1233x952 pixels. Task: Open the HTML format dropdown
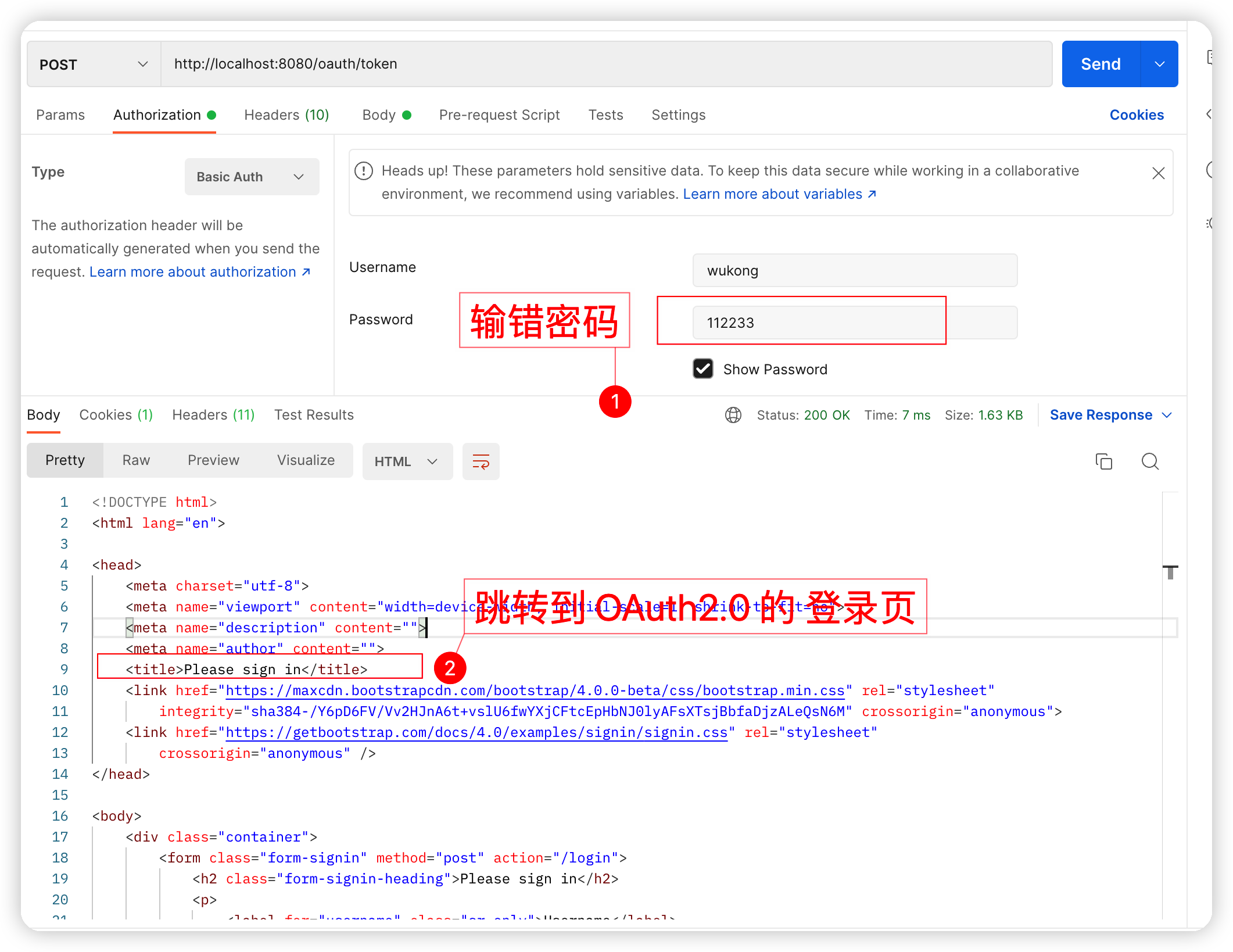(x=407, y=461)
